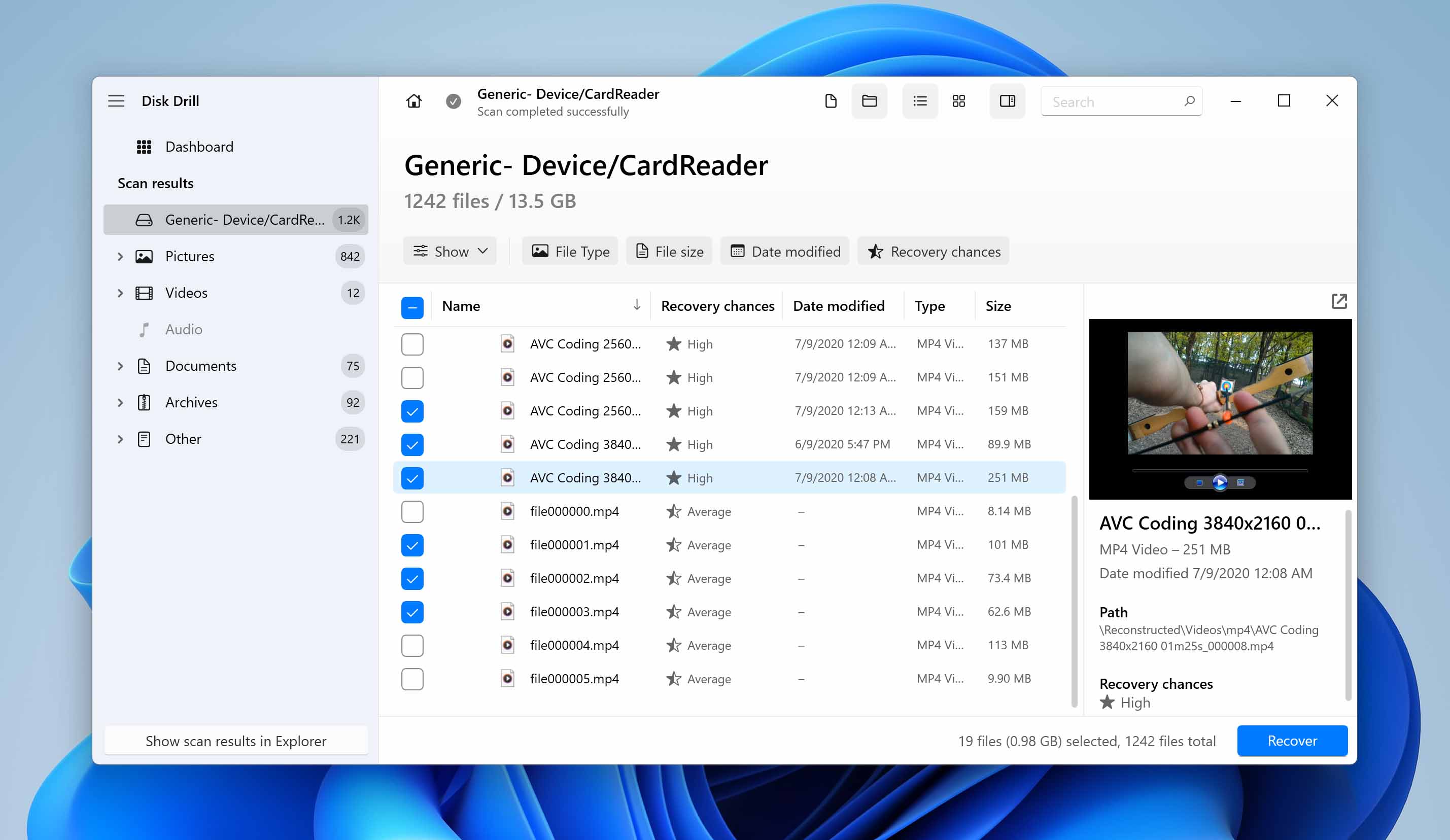1450x840 pixels.
Task: Click the folder destination icon
Action: (870, 101)
